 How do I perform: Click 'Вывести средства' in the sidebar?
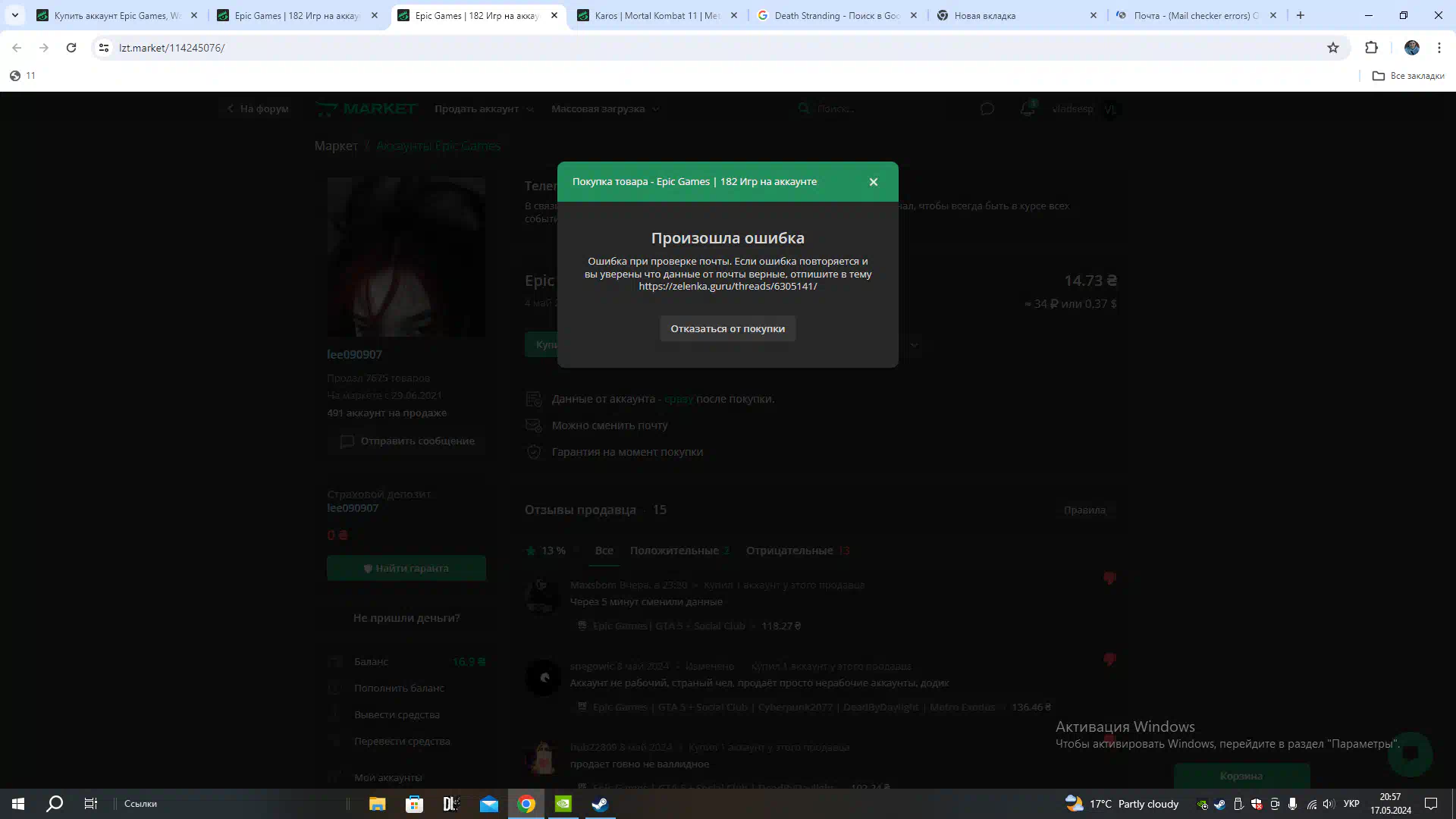click(x=397, y=714)
